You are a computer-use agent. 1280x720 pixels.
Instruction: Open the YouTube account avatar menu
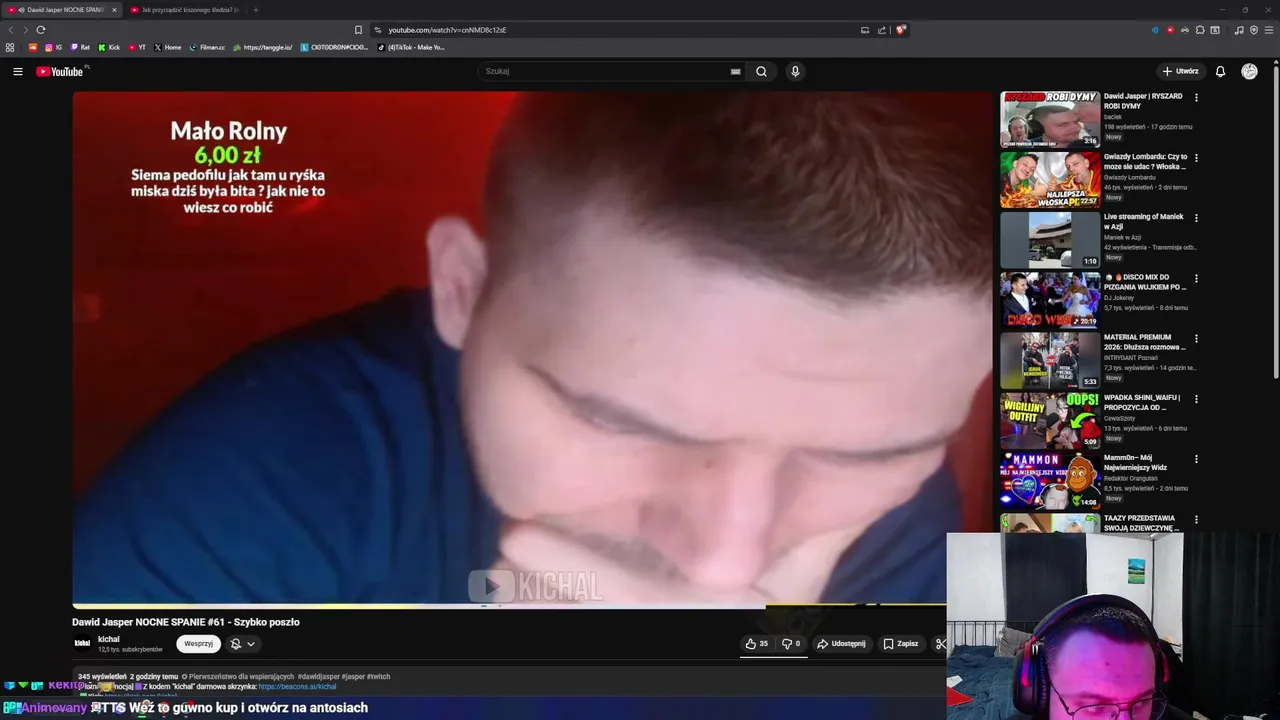[1249, 71]
